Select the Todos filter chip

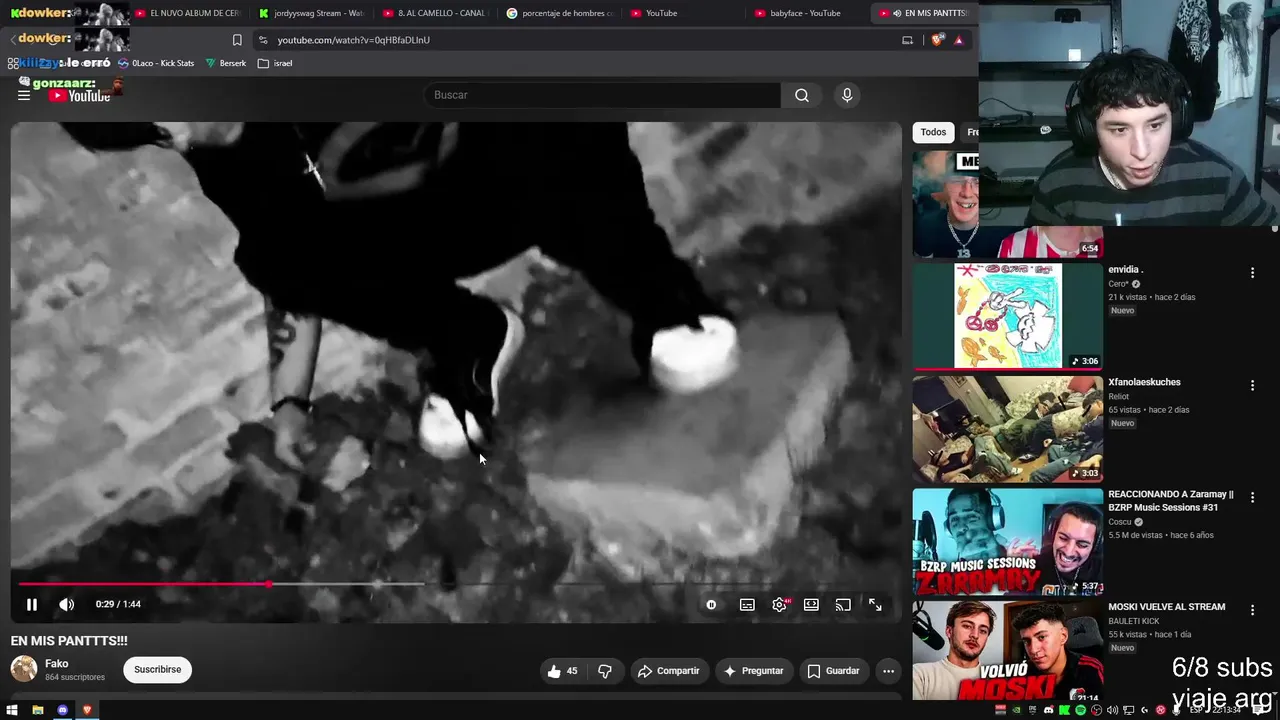coord(933,132)
